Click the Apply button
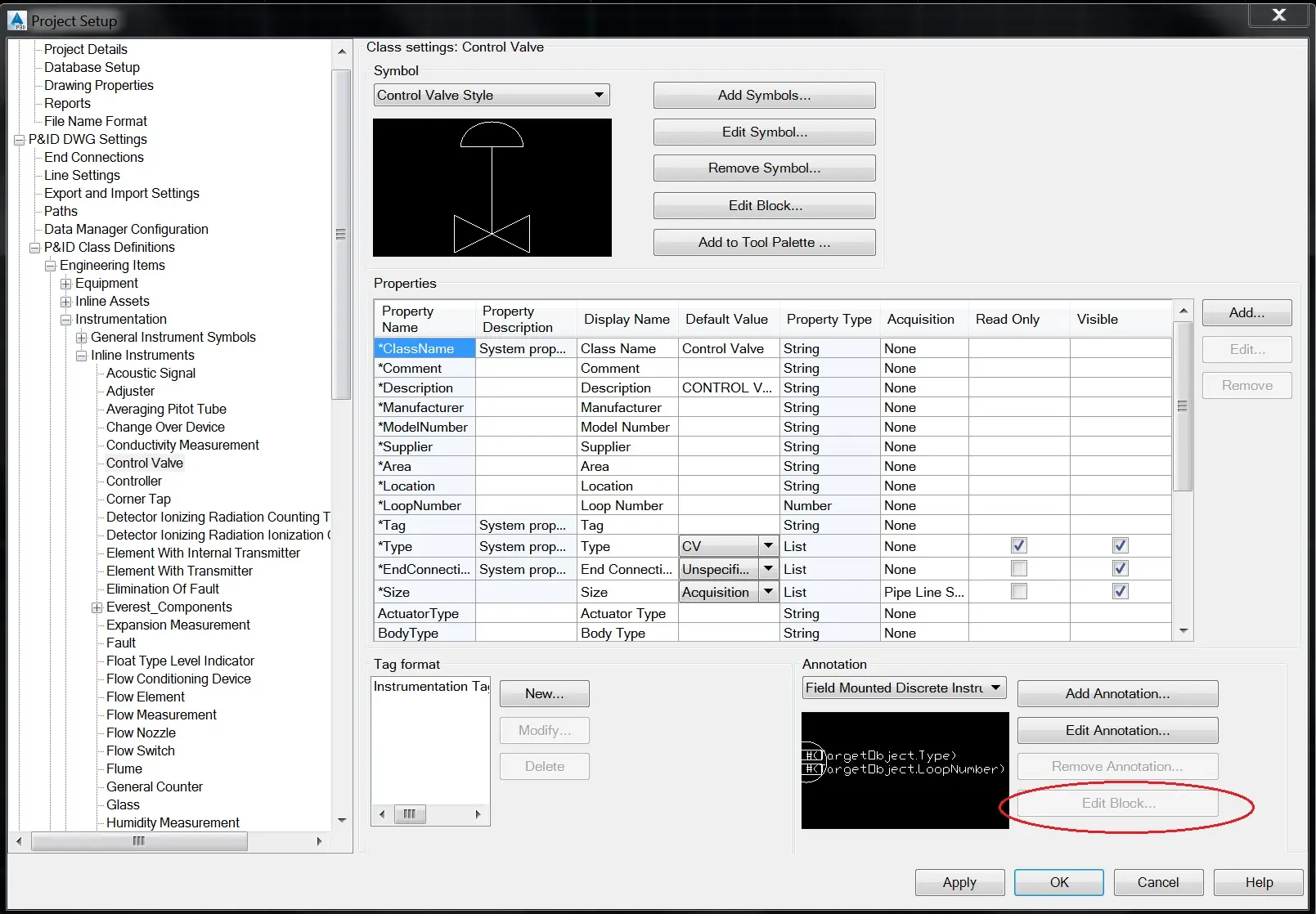This screenshot has width=1316, height=914. click(x=959, y=882)
